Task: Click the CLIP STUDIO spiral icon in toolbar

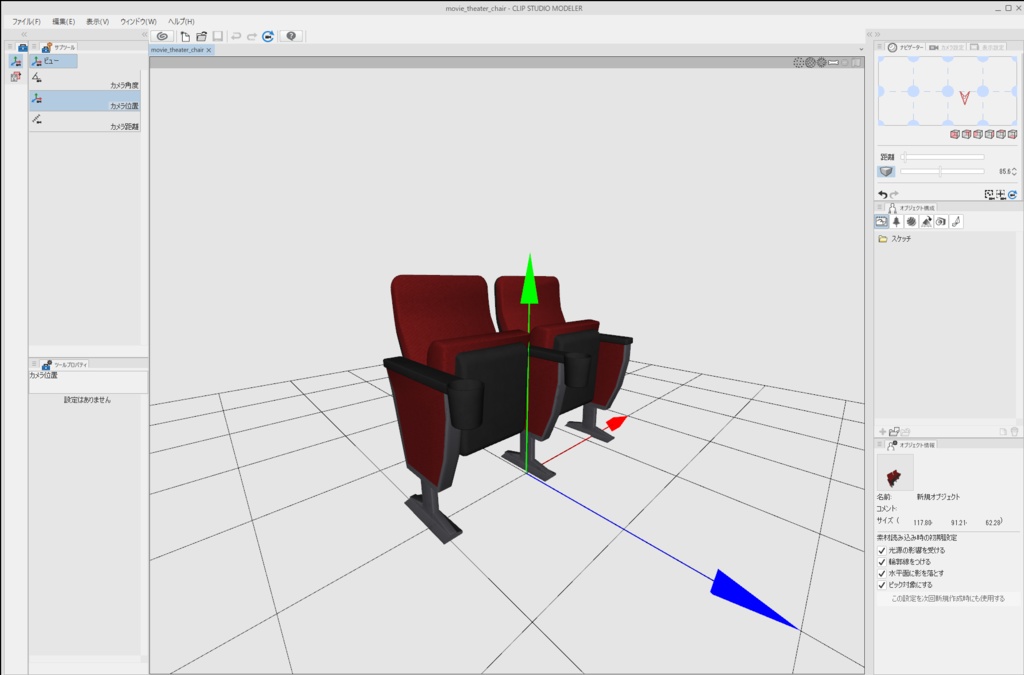Action: [x=163, y=37]
